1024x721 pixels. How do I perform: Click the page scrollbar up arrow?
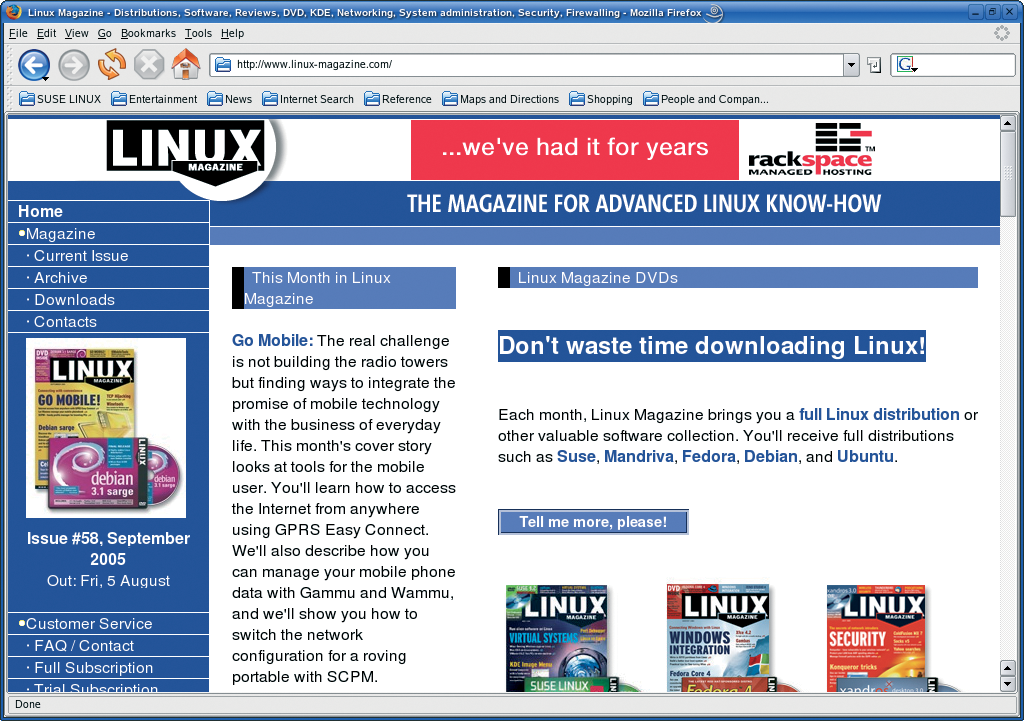(1008, 123)
